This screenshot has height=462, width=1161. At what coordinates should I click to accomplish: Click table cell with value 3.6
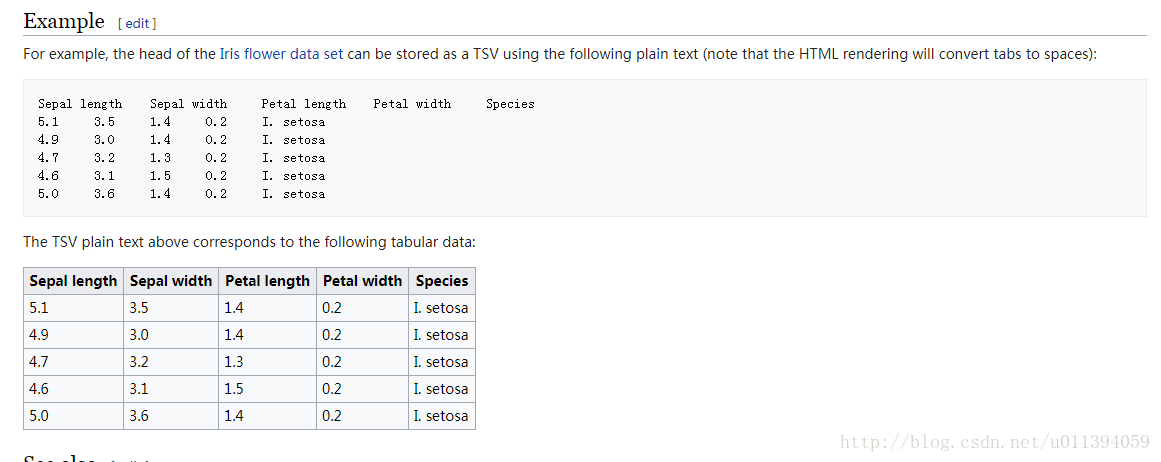[x=171, y=416]
